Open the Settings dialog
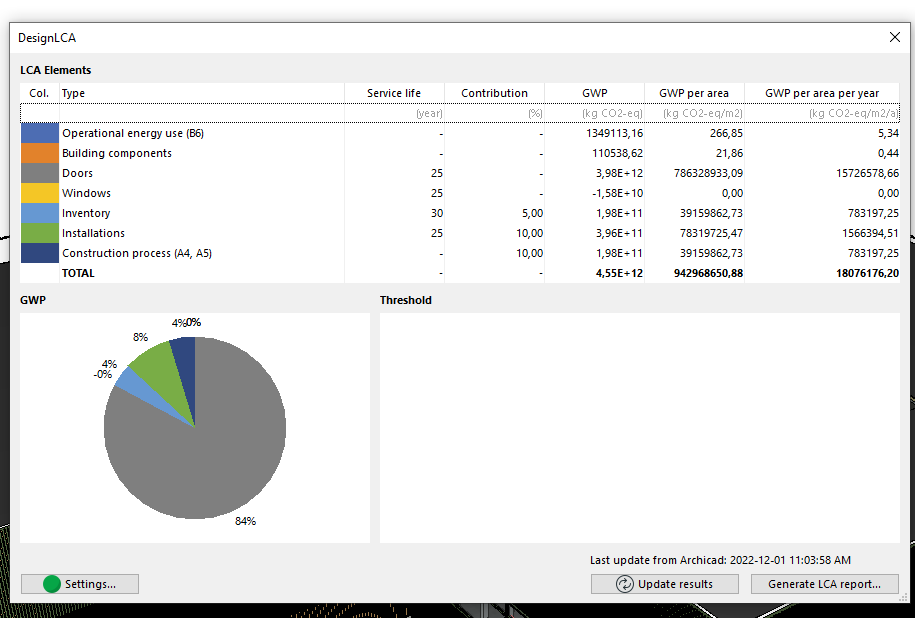The height and width of the screenshot is (618, 915). click(x=80, y=584)
